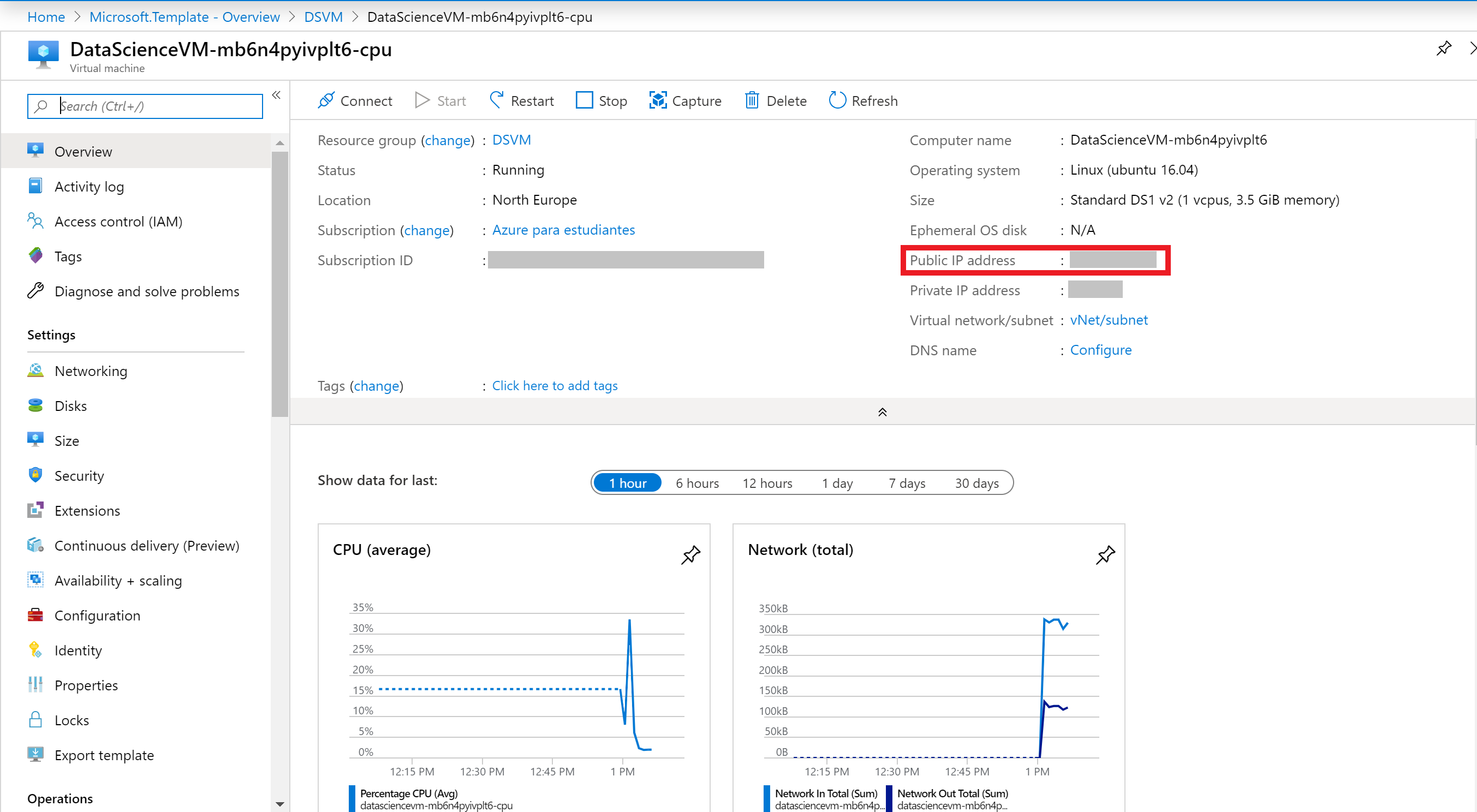
Task: Click the Tags icon in sidebar
Action: point(35,255)
